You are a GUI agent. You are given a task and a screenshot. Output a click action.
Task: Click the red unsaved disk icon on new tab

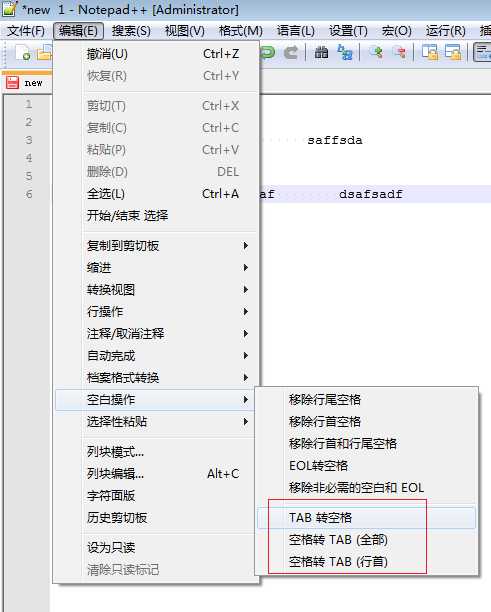[x=12, y=82]
